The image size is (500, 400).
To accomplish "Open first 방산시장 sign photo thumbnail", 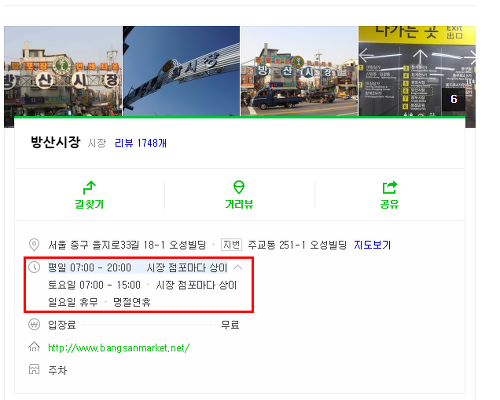I will click(63, 71).
